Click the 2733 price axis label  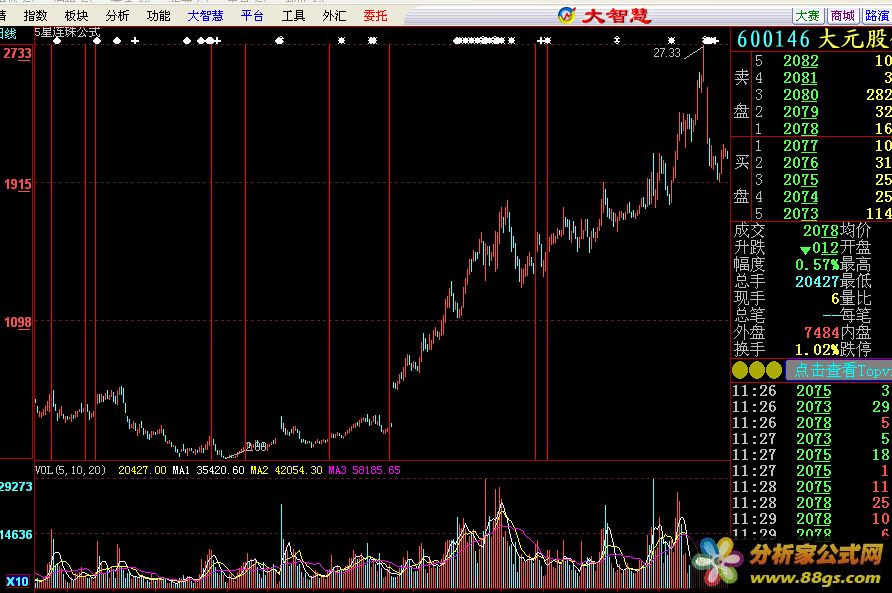18,53
